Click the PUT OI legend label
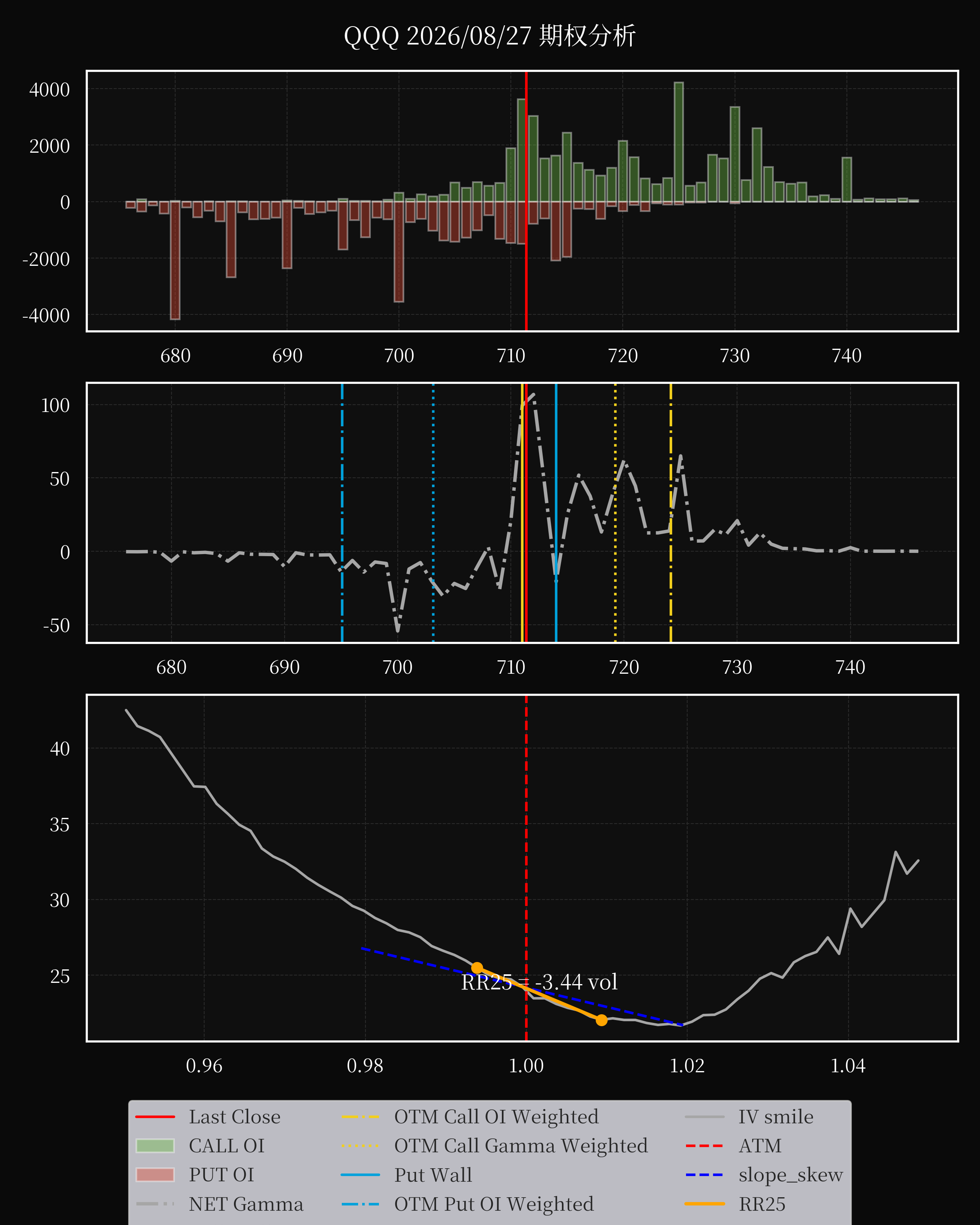Screen dimensions: 980x1225 pyautogui.click(x=222, y=1175)
